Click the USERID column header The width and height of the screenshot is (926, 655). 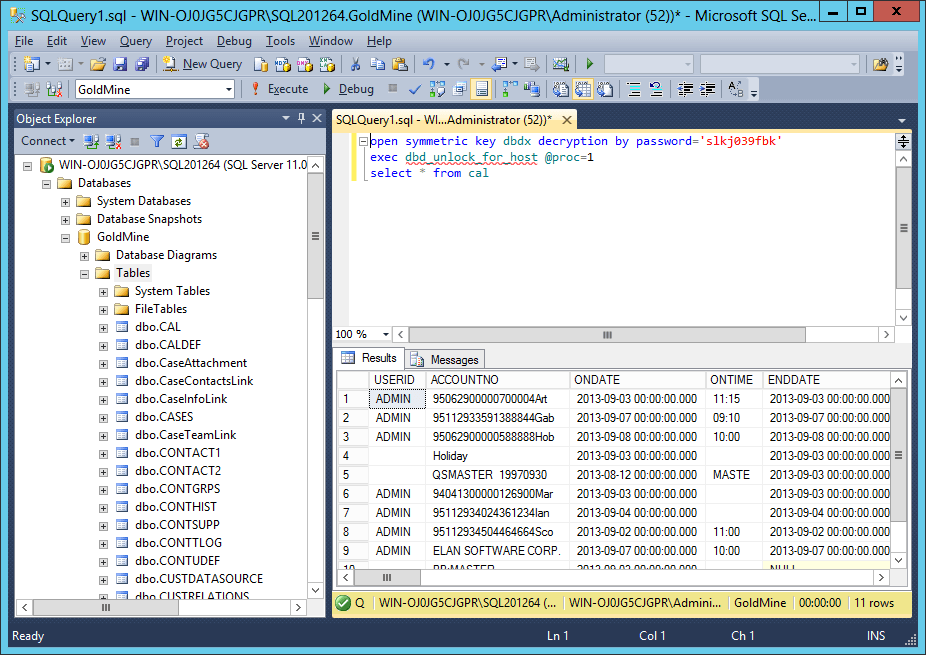(x=392, y=380)
